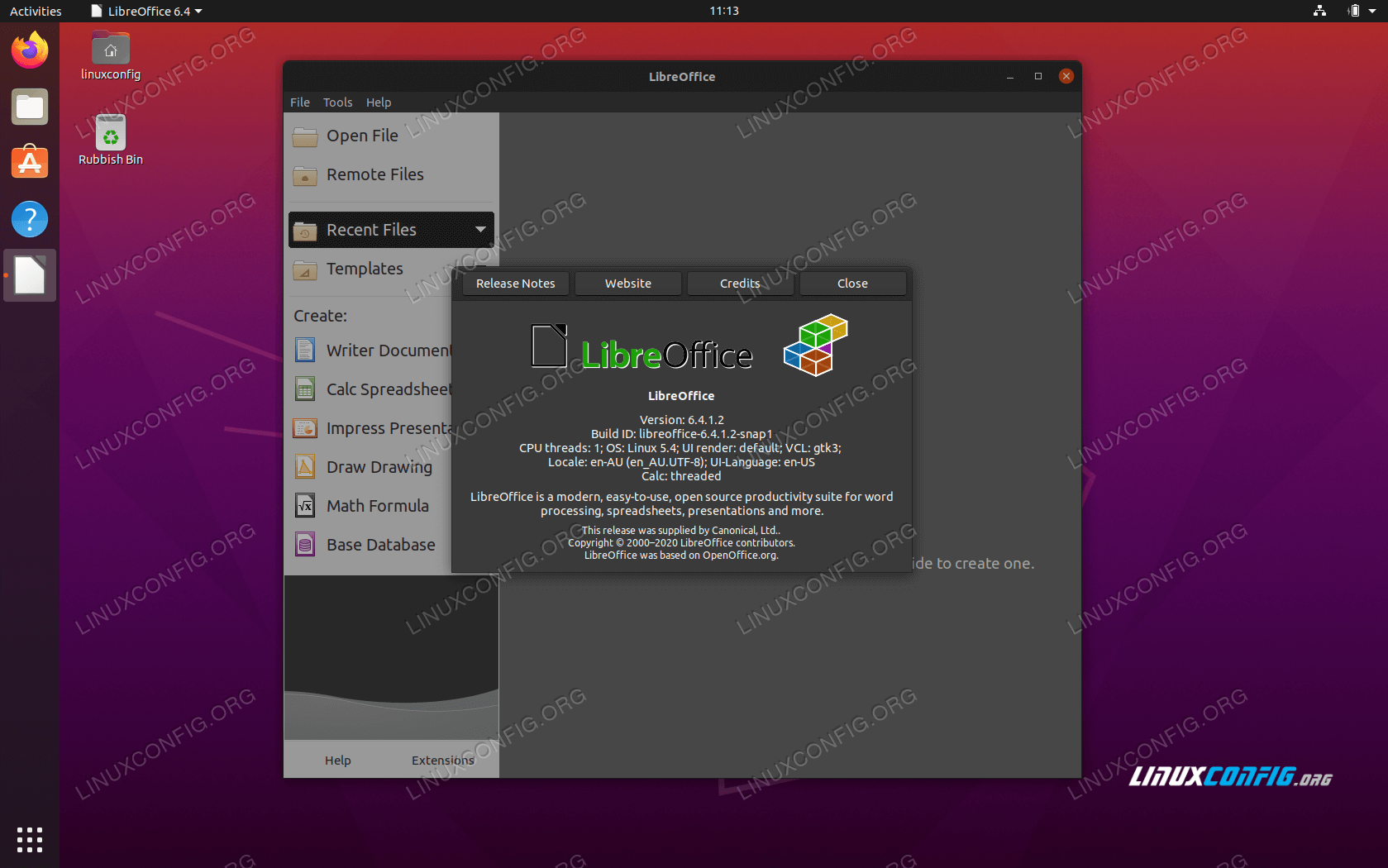Open the Help menu in the menu bar
The height and width of the screenshot is (868, 1388).
click(379, 103)
